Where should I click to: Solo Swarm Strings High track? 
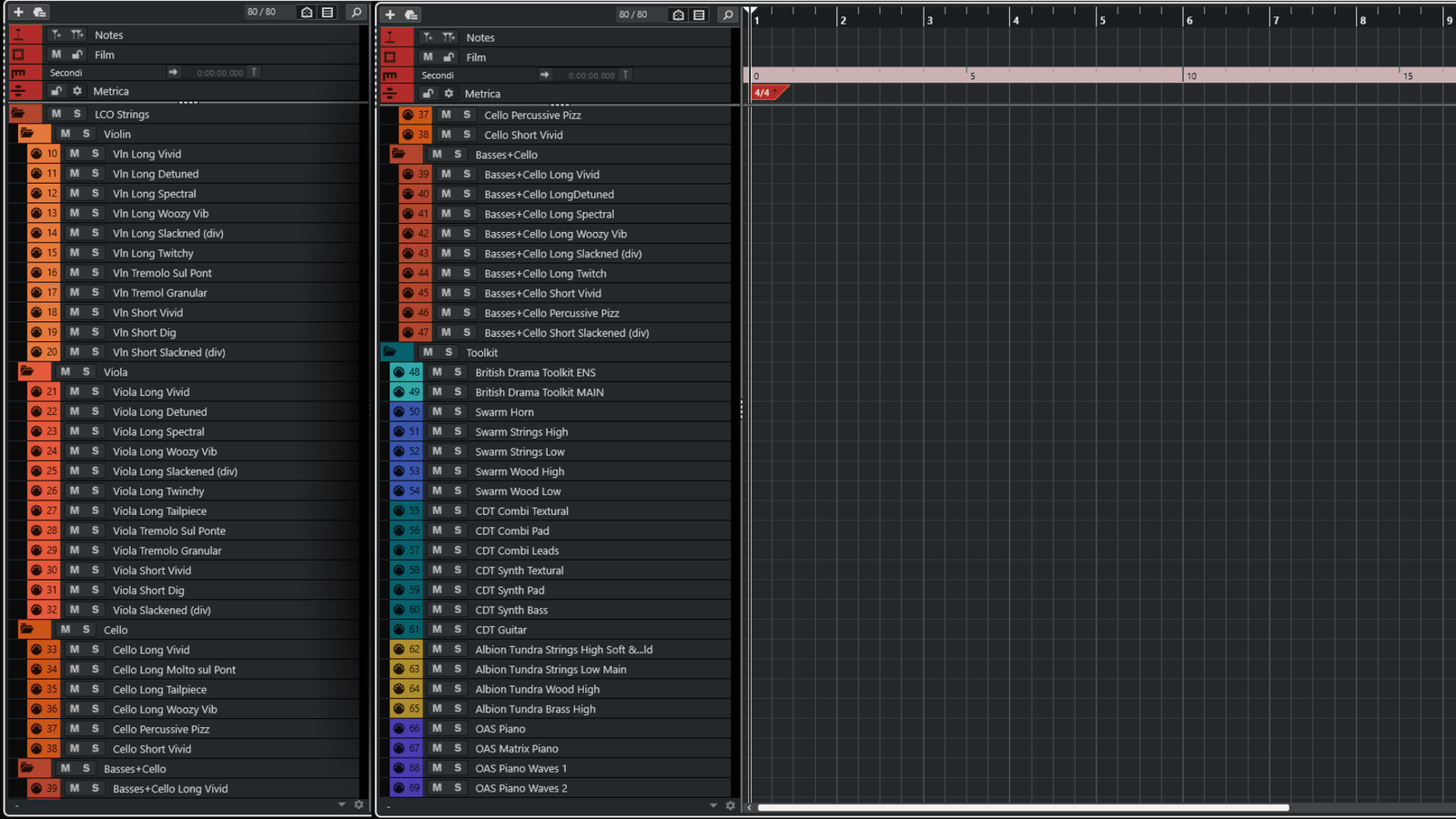pyautogui.click(x=458, y=432)
